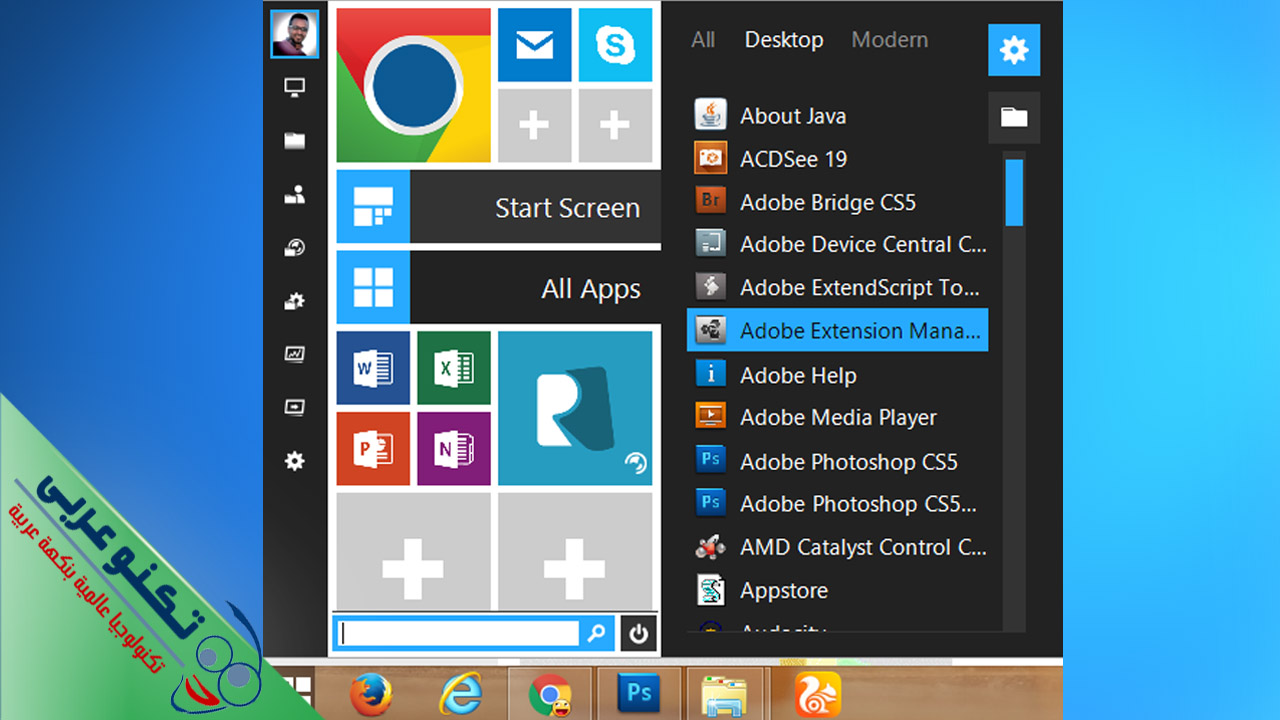1280x720 pixels.
Task: Open the PowerPoint tile
Action: (x=373, y=449)
